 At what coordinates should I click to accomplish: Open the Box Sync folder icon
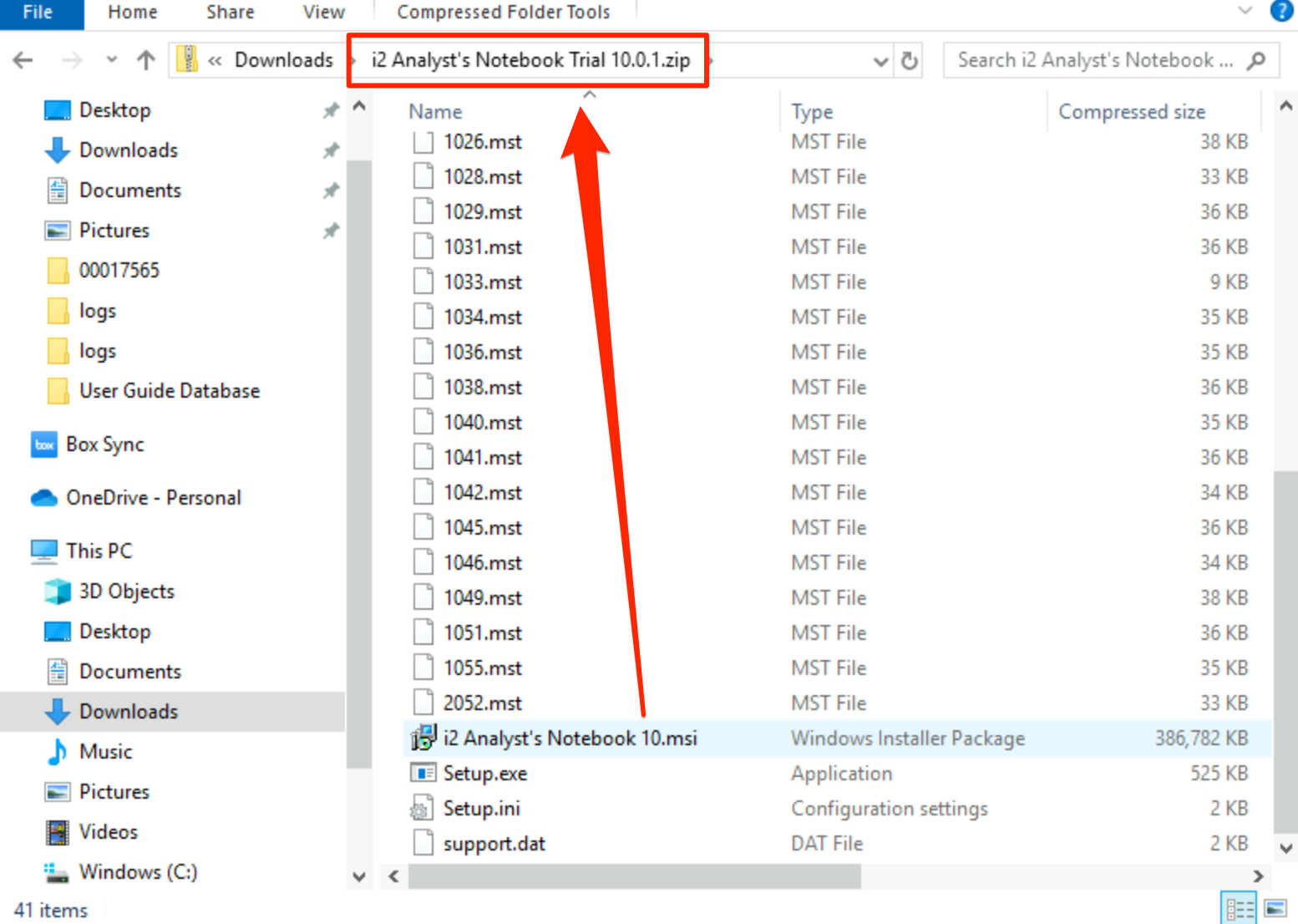click(x=43, y=444)
